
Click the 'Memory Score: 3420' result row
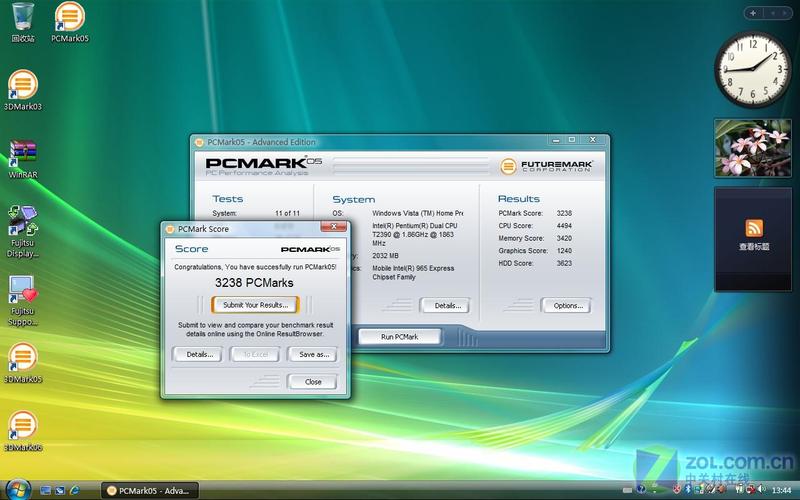535,238
